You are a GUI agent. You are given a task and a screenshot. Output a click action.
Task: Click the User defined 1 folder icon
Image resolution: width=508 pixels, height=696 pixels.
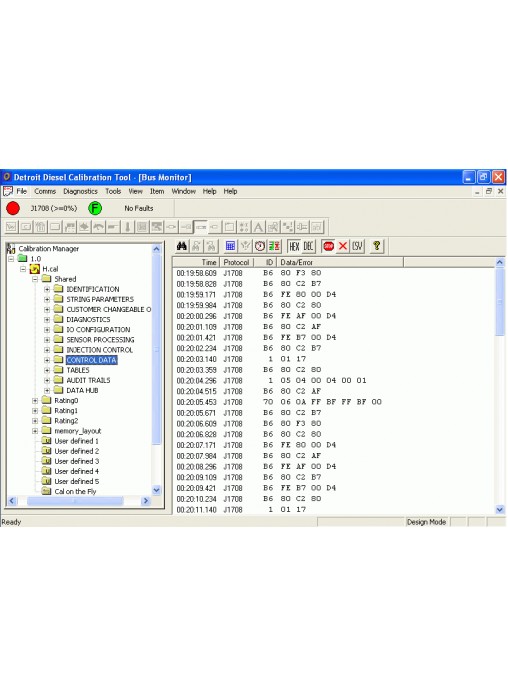coord(46,441)
